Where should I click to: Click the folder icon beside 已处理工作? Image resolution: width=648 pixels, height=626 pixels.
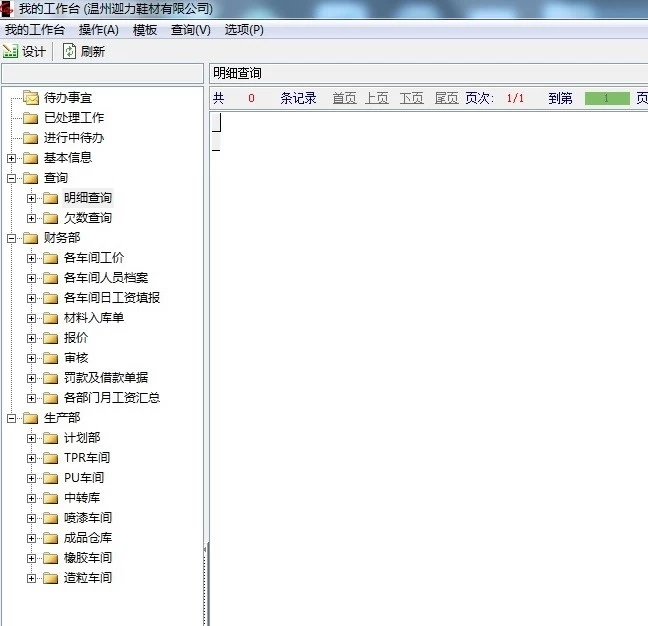tap(30, 118)
